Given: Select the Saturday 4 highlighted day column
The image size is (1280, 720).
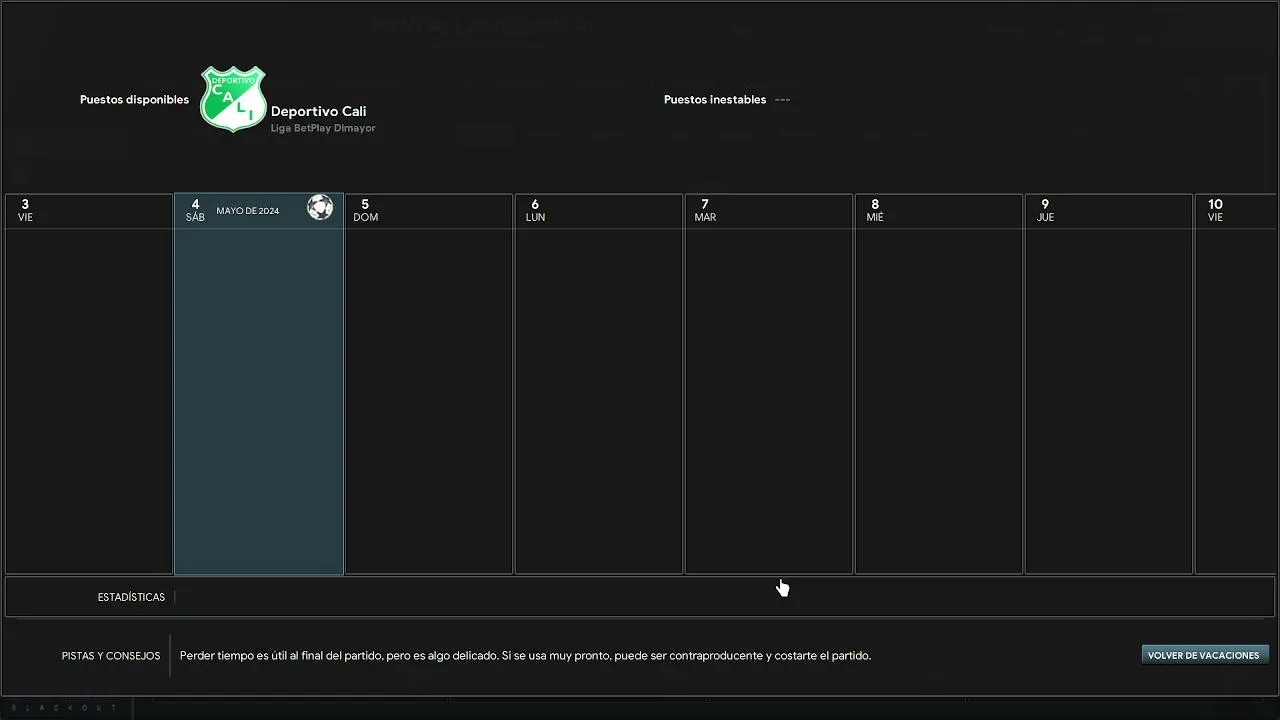Looking at the screenshot, I should pyautogui.click(x=259, y=384).
